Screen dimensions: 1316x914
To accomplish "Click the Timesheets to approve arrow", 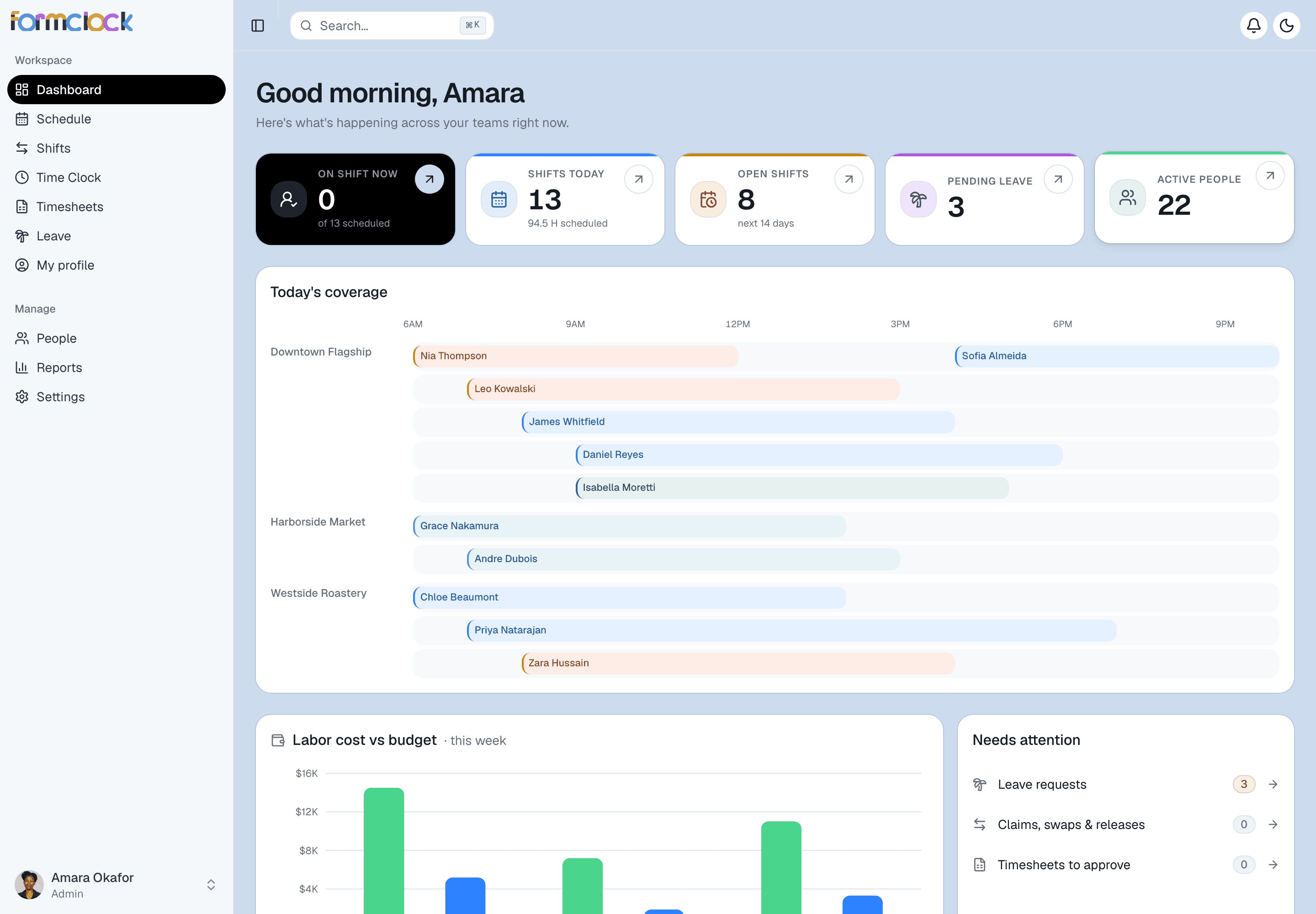I will [1273, 865].
